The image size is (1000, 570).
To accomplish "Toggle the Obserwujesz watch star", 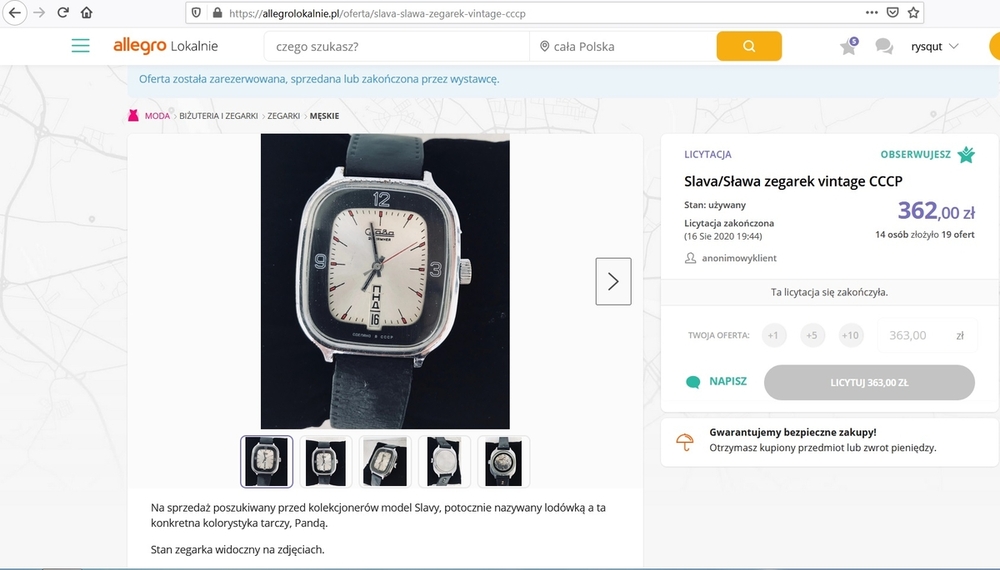I will tap(966, 154).
